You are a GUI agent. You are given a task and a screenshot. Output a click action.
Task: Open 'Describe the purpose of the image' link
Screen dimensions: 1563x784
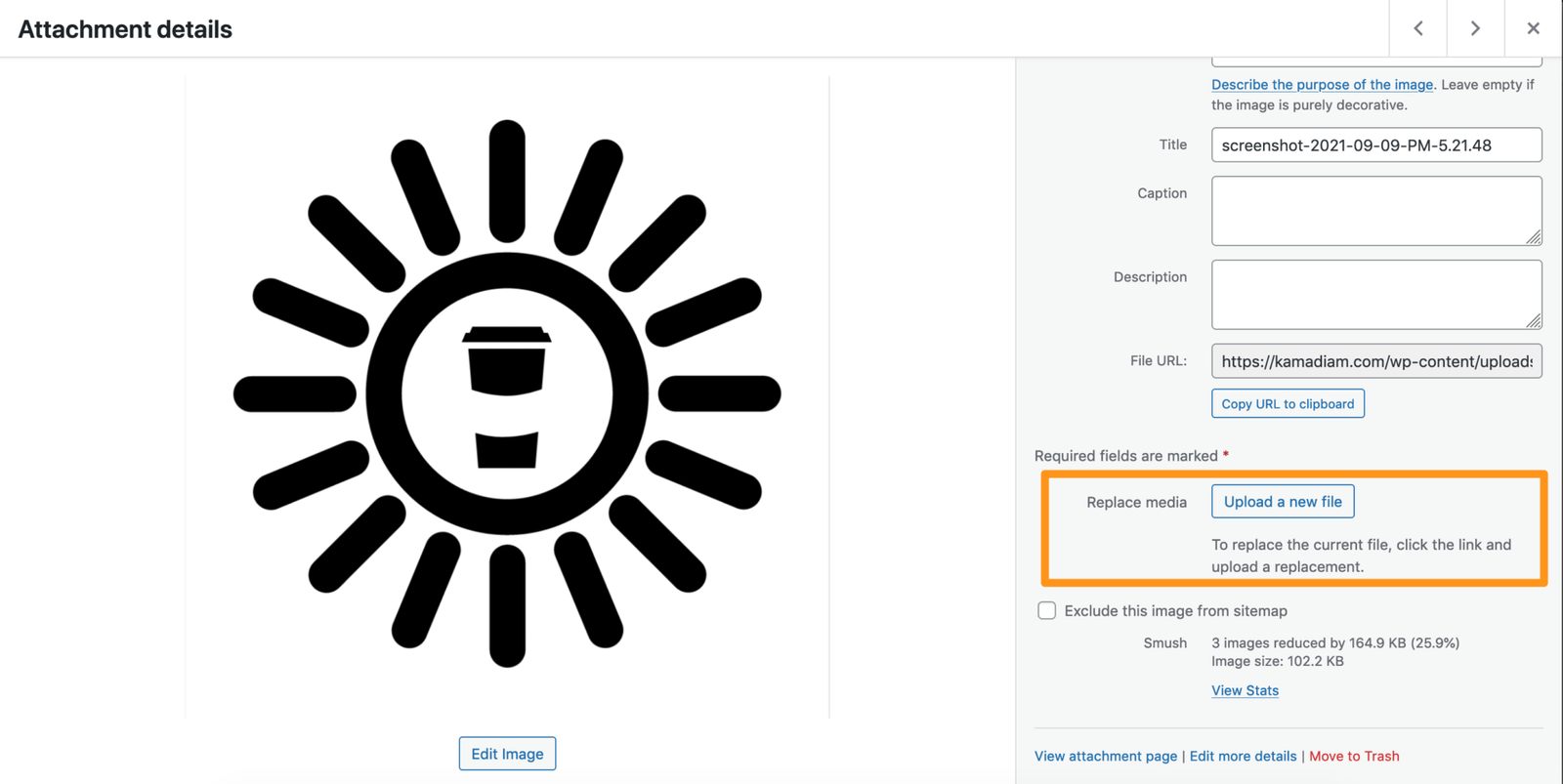point(1322,85)
